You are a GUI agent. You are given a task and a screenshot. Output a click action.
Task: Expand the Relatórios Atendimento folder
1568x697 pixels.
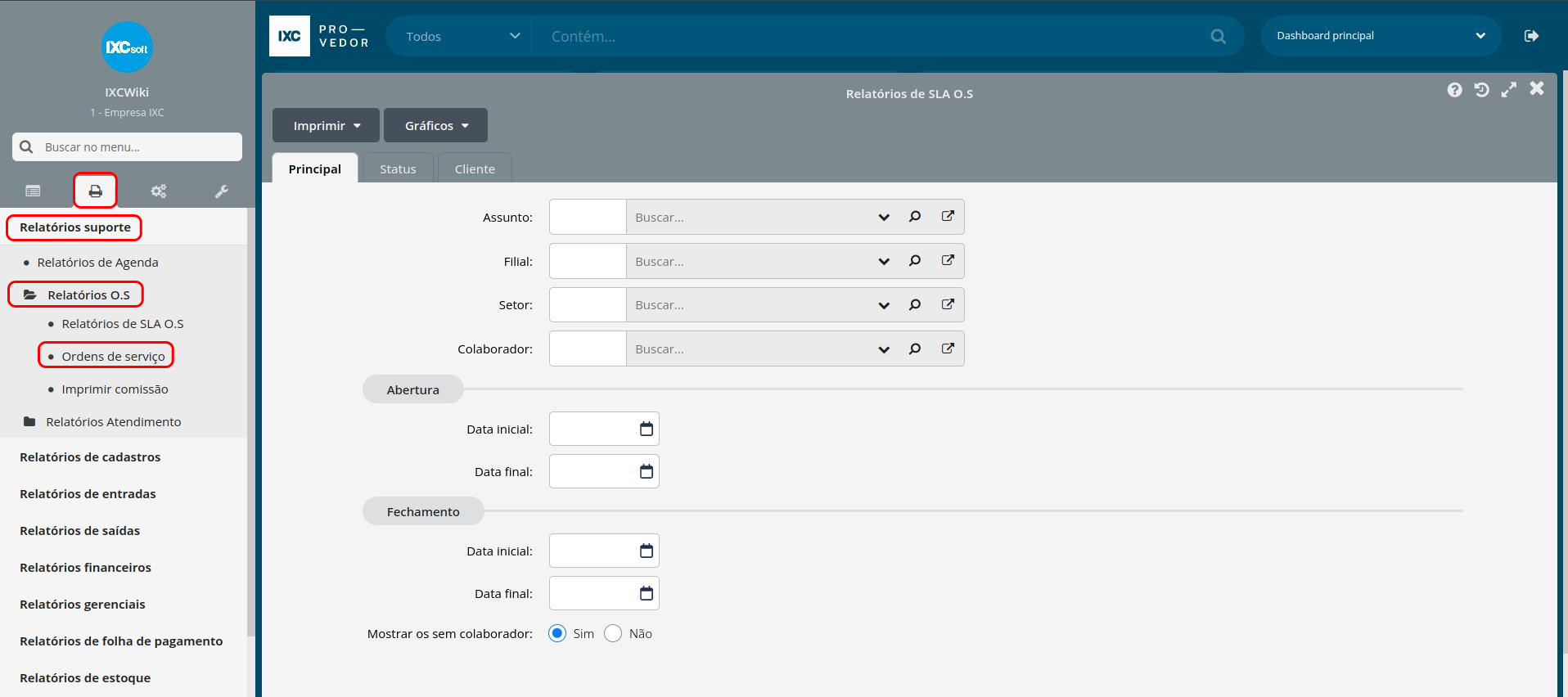coord(102,421)
